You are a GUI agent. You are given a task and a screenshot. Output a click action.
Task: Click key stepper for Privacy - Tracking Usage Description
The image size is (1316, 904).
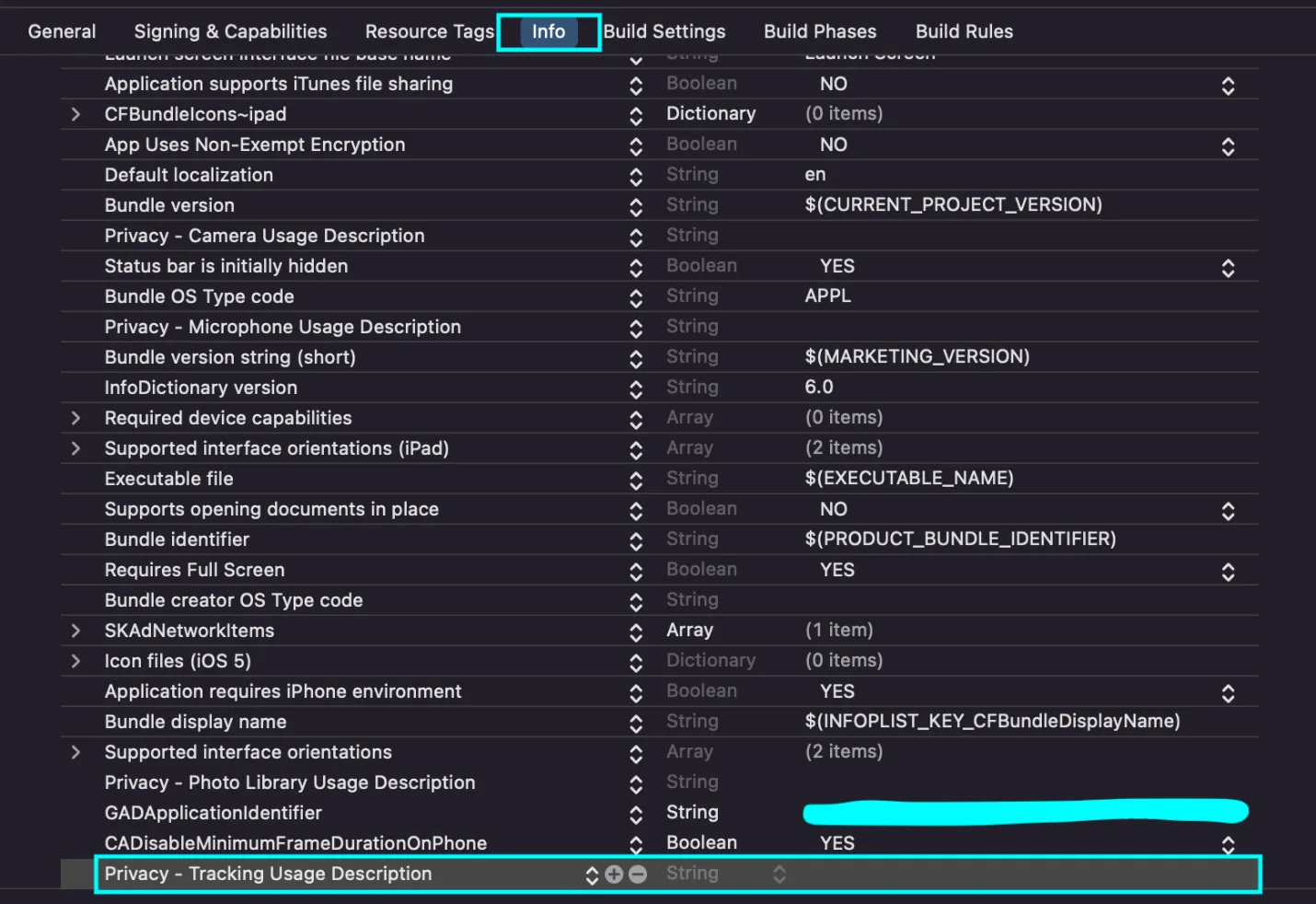pyautogui.click(x=592, y=875)
